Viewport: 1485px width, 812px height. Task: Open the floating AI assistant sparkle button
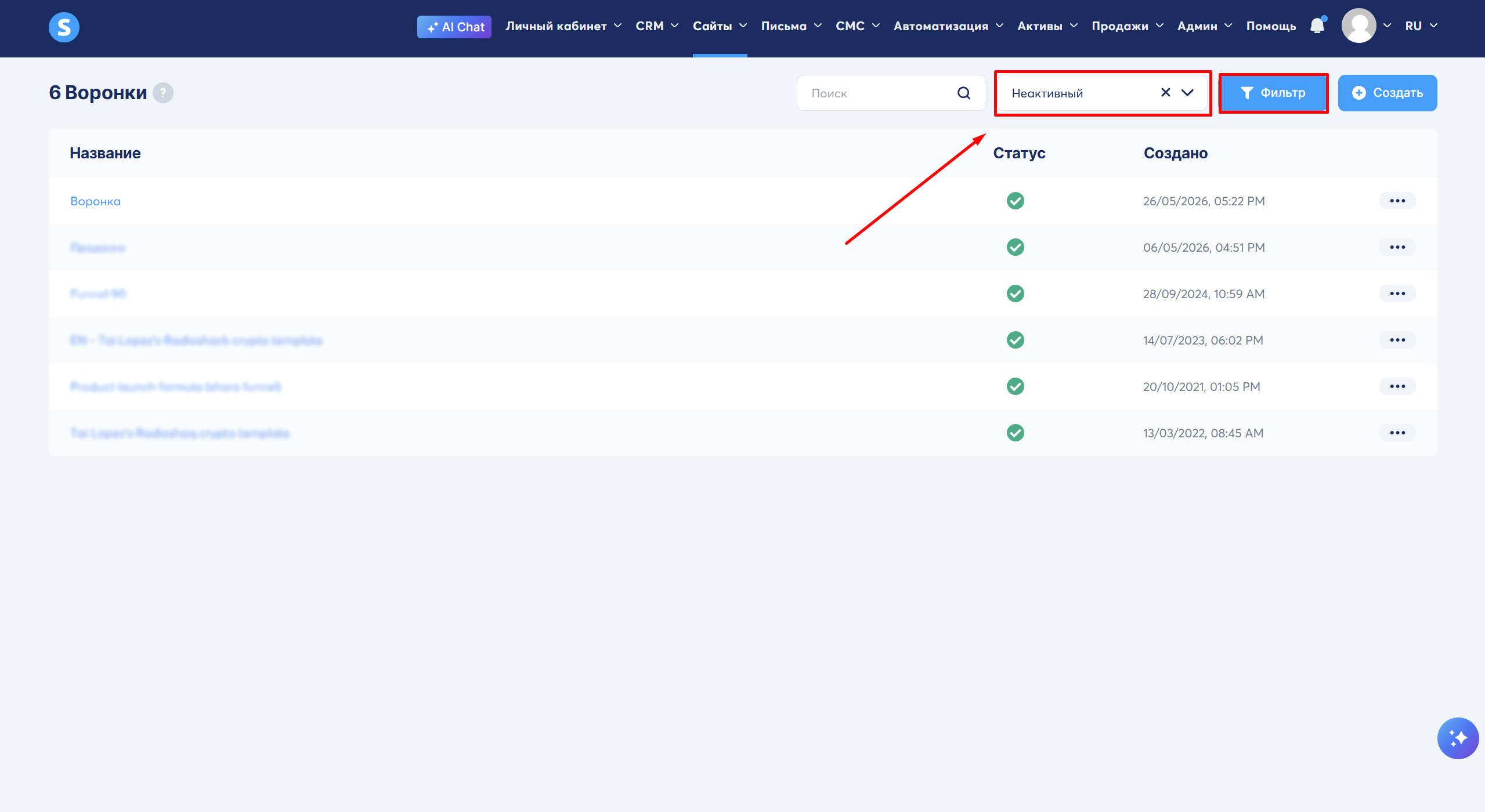click(1457, 738)
